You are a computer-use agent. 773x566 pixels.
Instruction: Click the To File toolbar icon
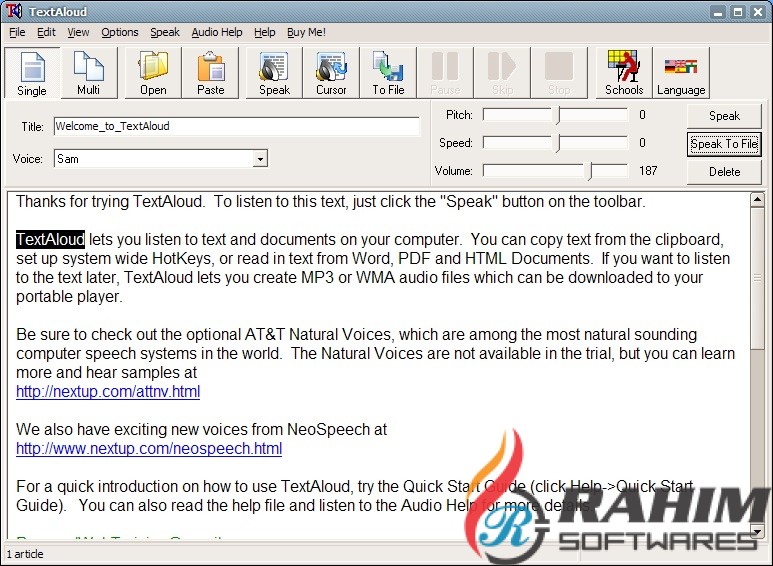(x=388, y=73)
